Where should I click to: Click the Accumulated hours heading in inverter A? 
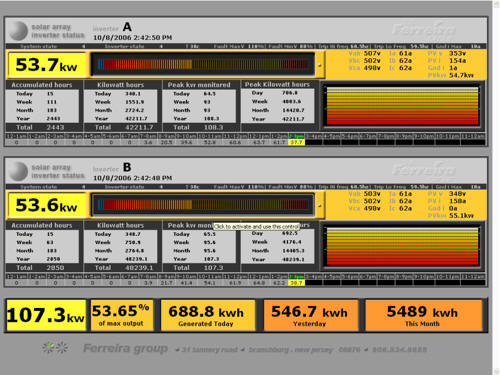(42, 85)
